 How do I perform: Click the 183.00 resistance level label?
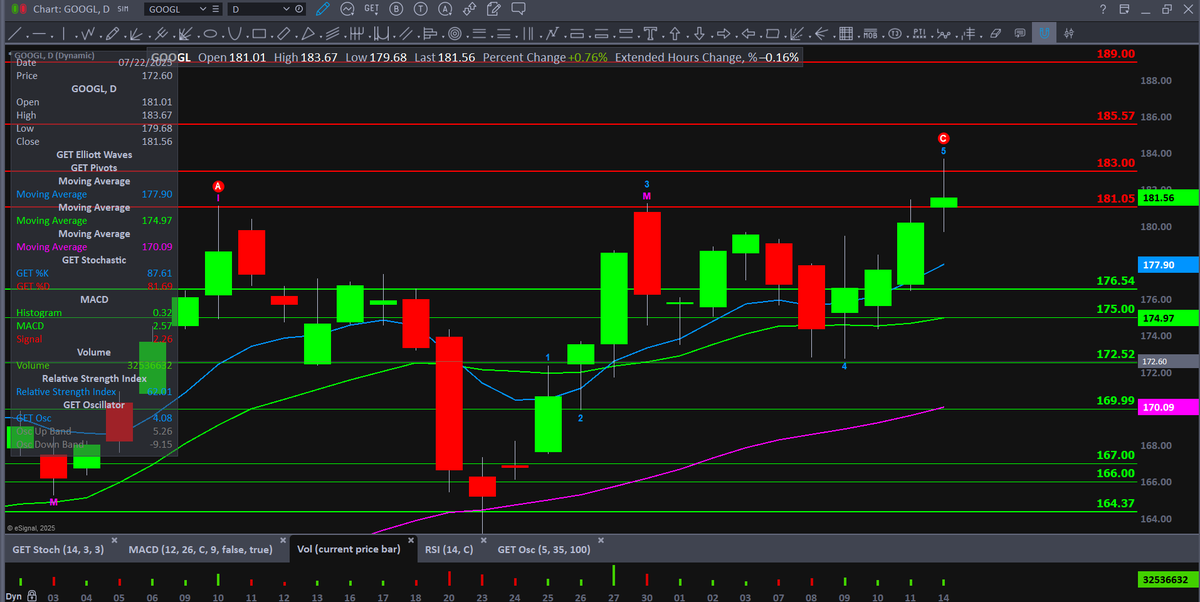point(1115,163)
